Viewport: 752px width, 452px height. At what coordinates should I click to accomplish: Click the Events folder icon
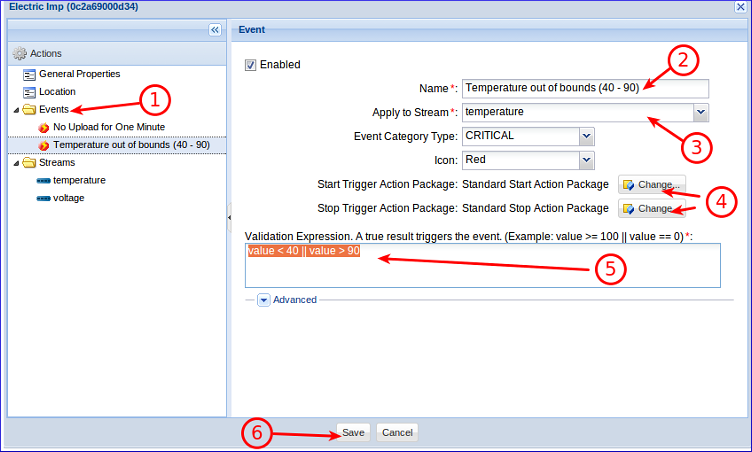[x=30, y=109]
